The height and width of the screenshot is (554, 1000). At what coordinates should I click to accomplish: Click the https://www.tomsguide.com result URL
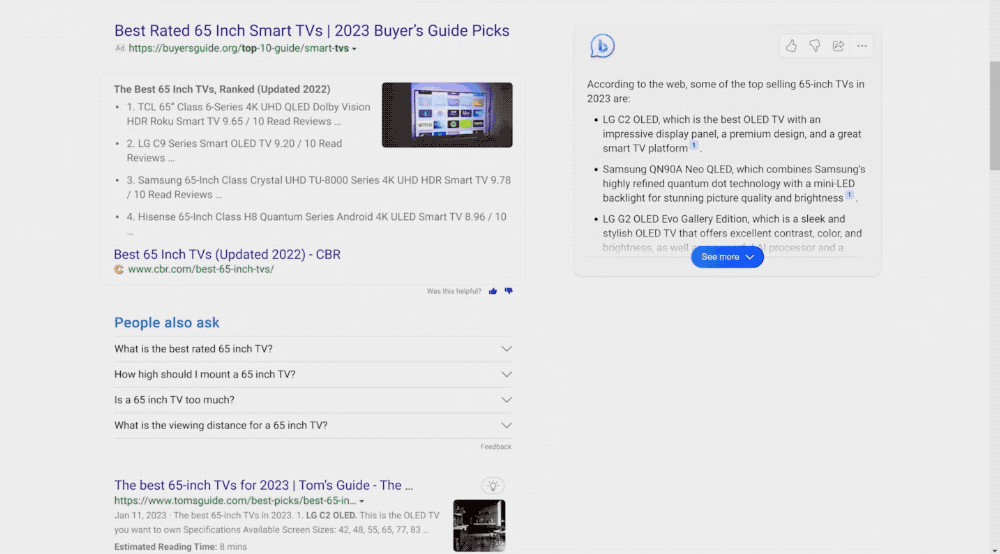click(235, 501)
